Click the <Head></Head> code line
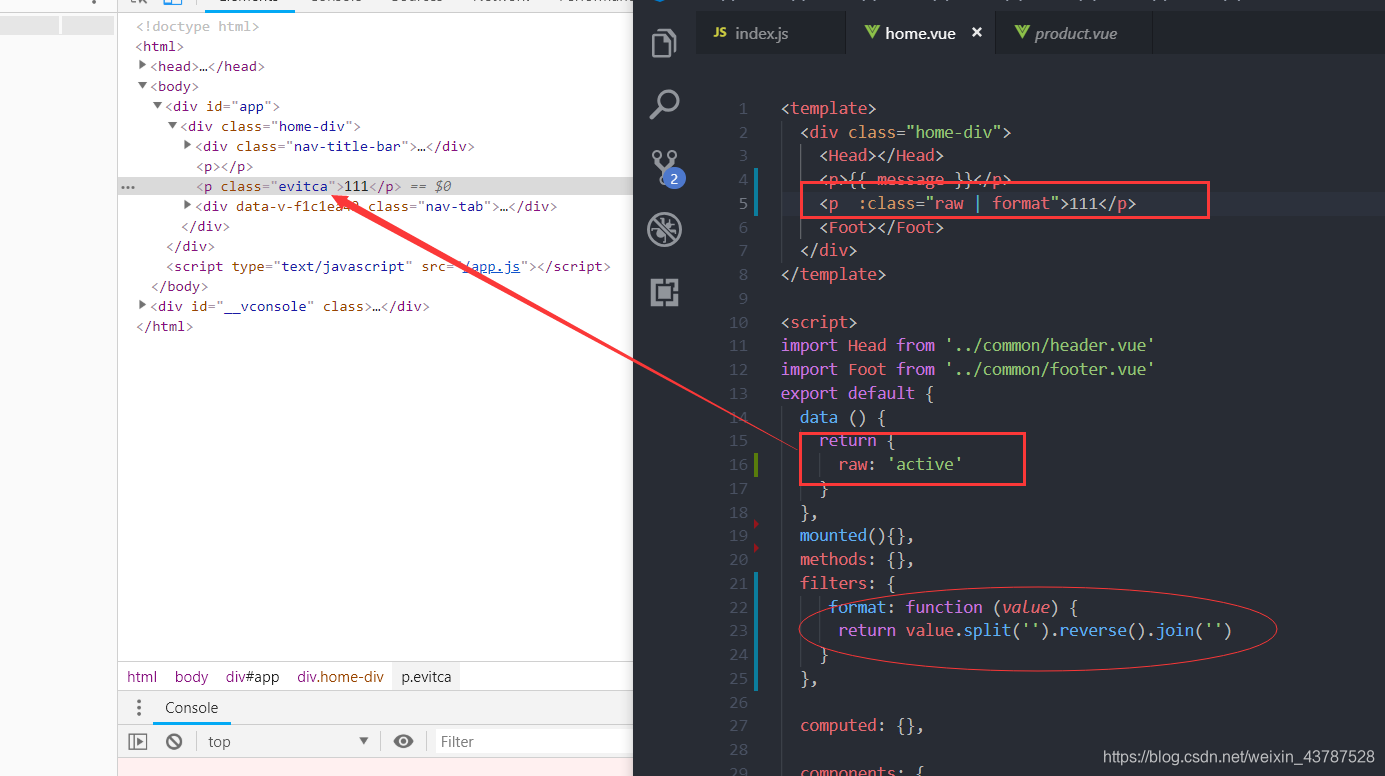Screen dimensions: 1385x776 pyautogui.click(x=881, y=155)
